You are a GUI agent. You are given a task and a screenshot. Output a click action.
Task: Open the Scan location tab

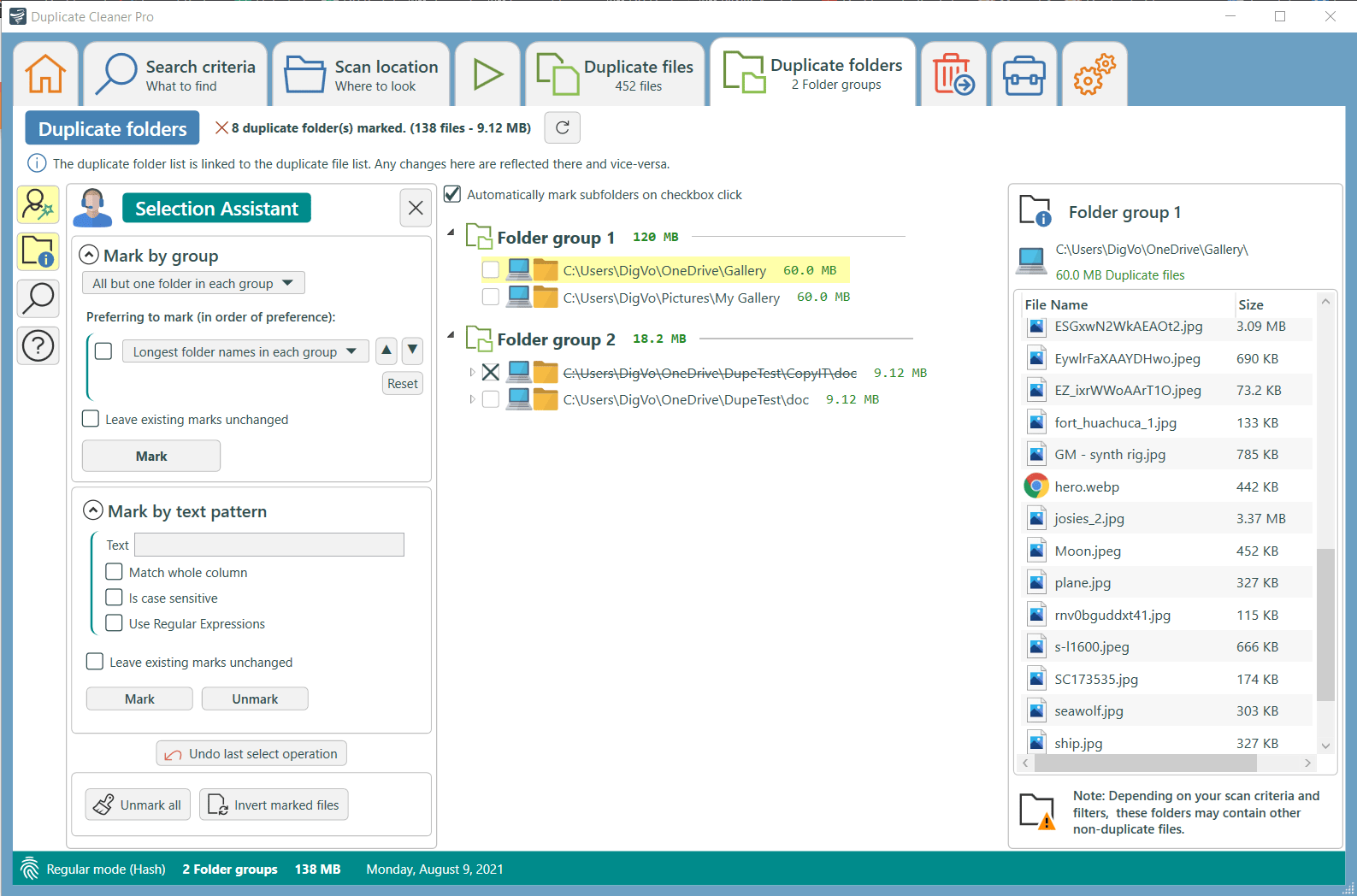pyautogui.click(x=361, y=74)
